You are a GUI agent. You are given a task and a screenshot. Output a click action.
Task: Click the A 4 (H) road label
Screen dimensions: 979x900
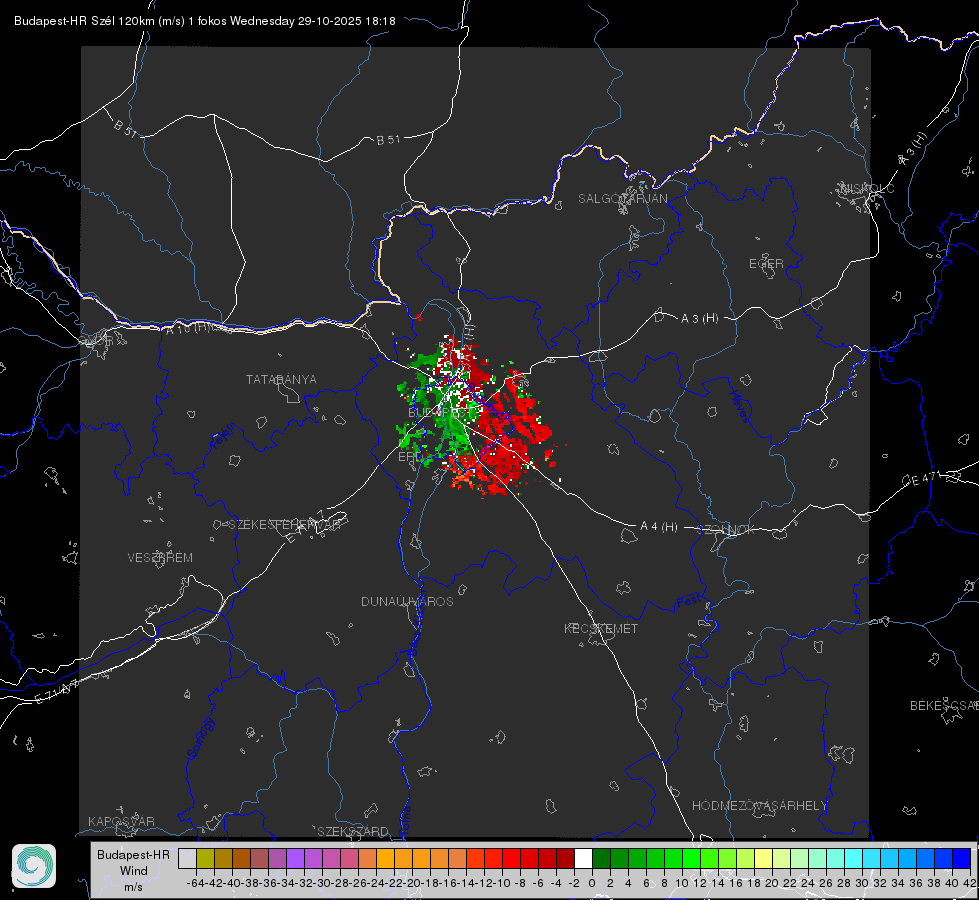coord(659,527)
